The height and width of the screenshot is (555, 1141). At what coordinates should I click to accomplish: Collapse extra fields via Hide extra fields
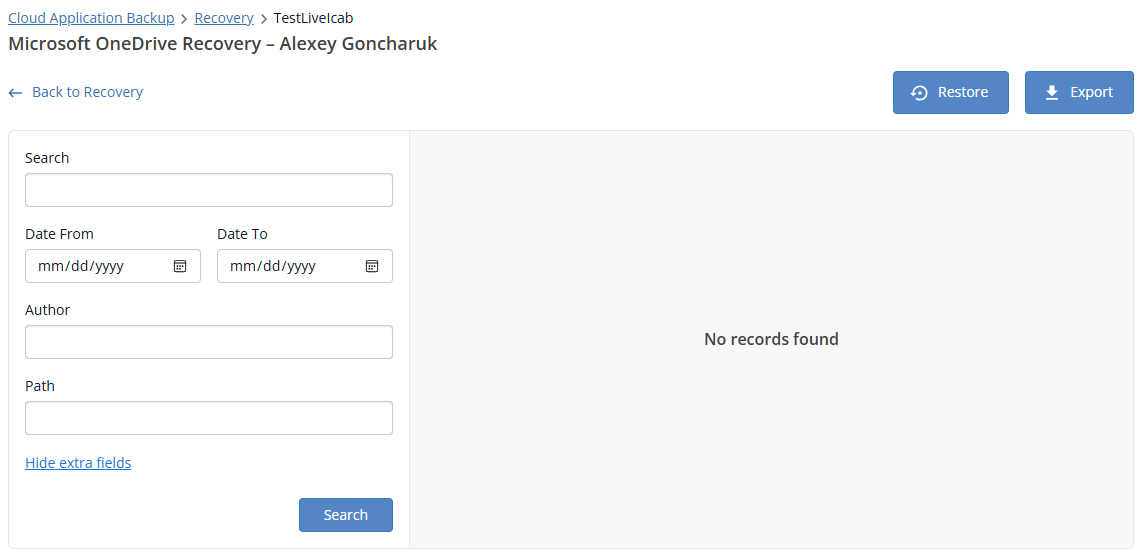78,463
